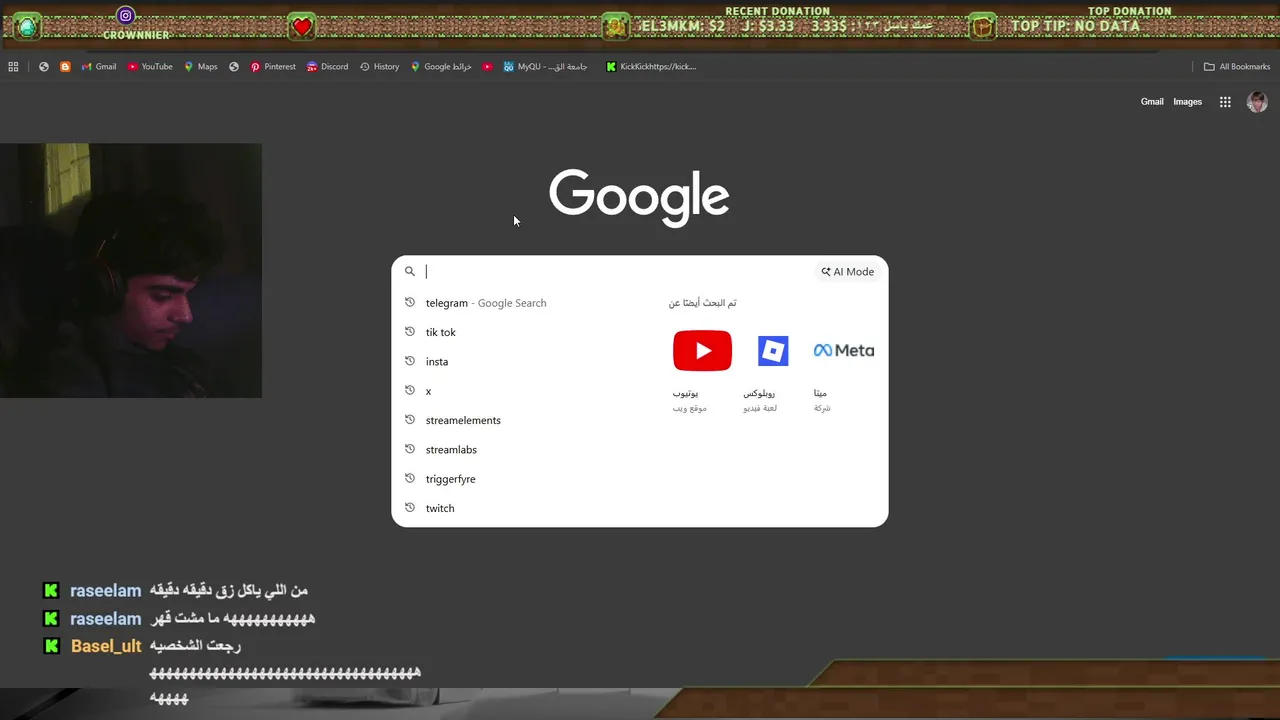Click history clock icon beside telegram

(409, 302)
